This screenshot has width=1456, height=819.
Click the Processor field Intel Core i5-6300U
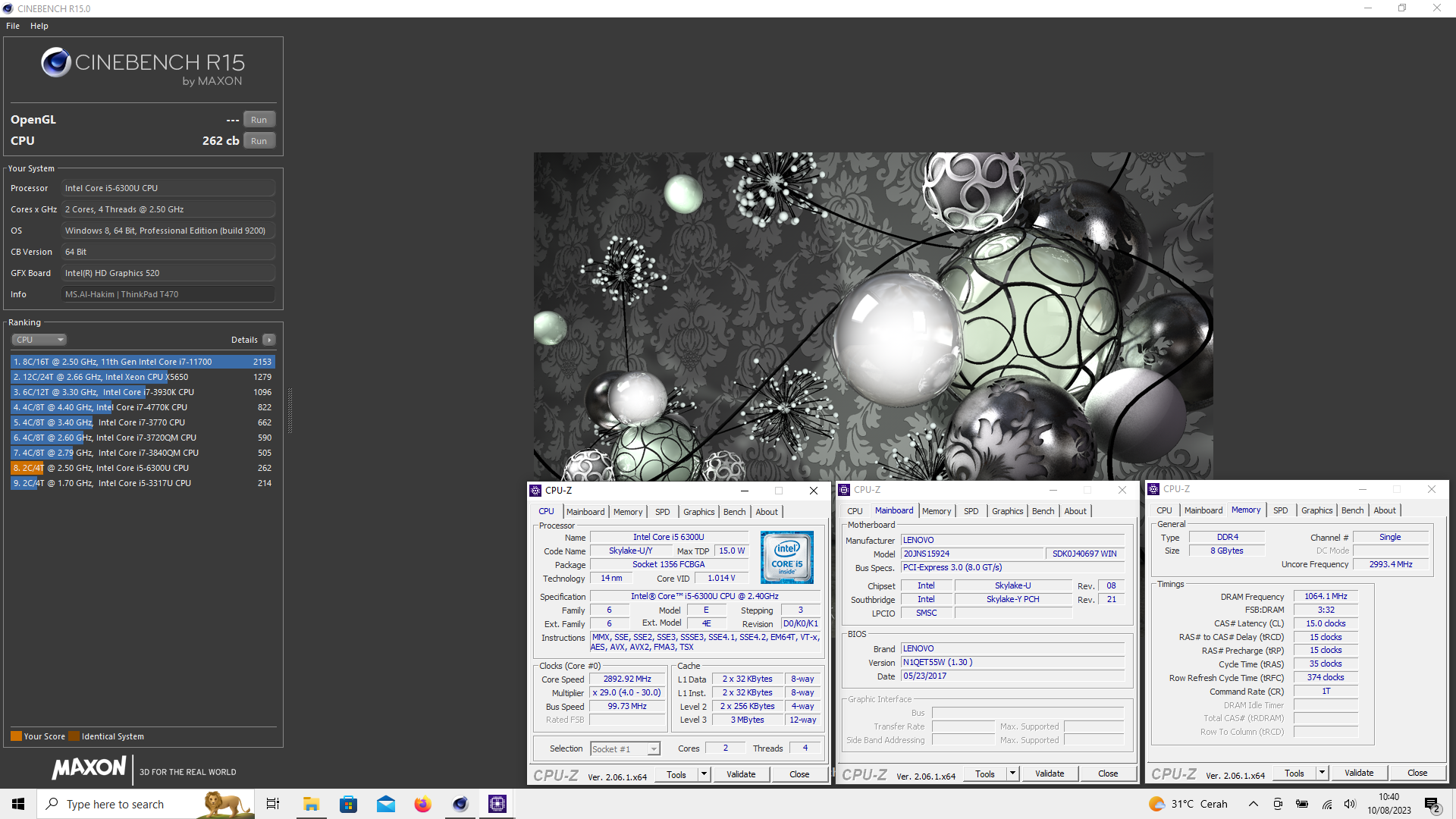tap(168, 188)
